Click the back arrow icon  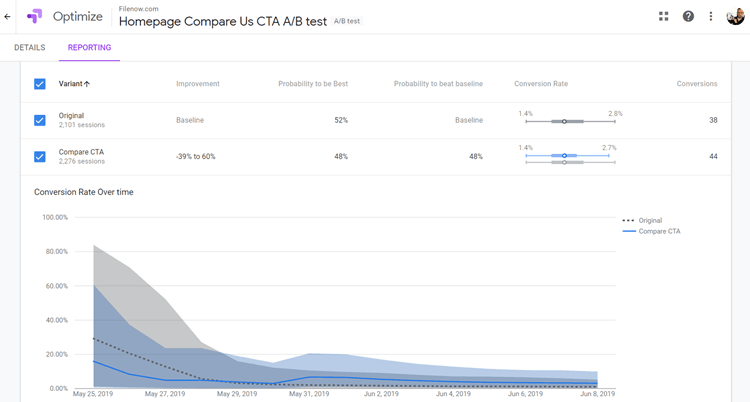[x=8, y=16]
